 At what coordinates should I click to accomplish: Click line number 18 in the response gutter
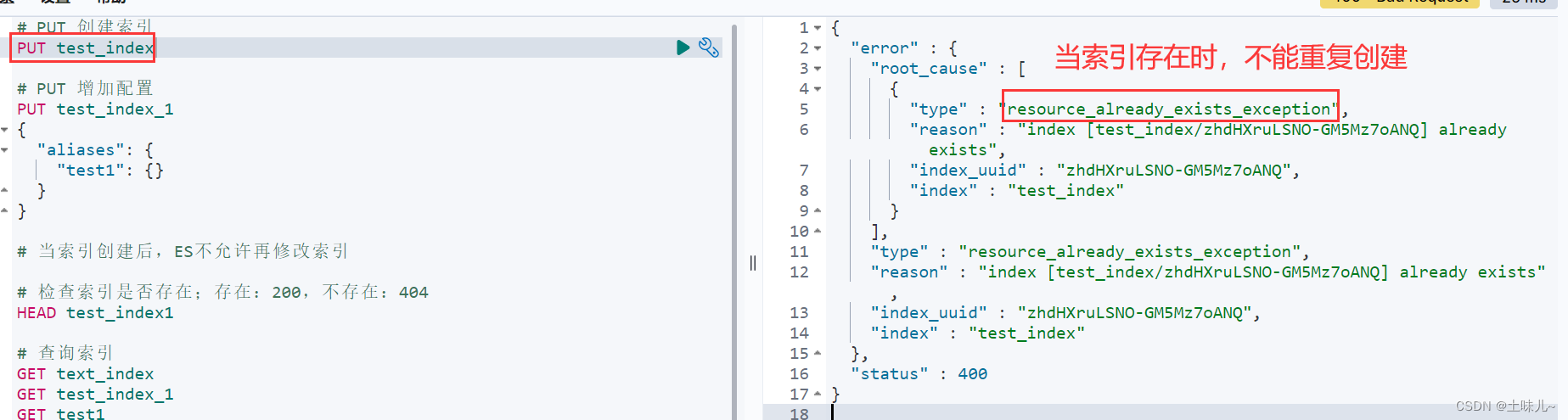pos(799,413)
